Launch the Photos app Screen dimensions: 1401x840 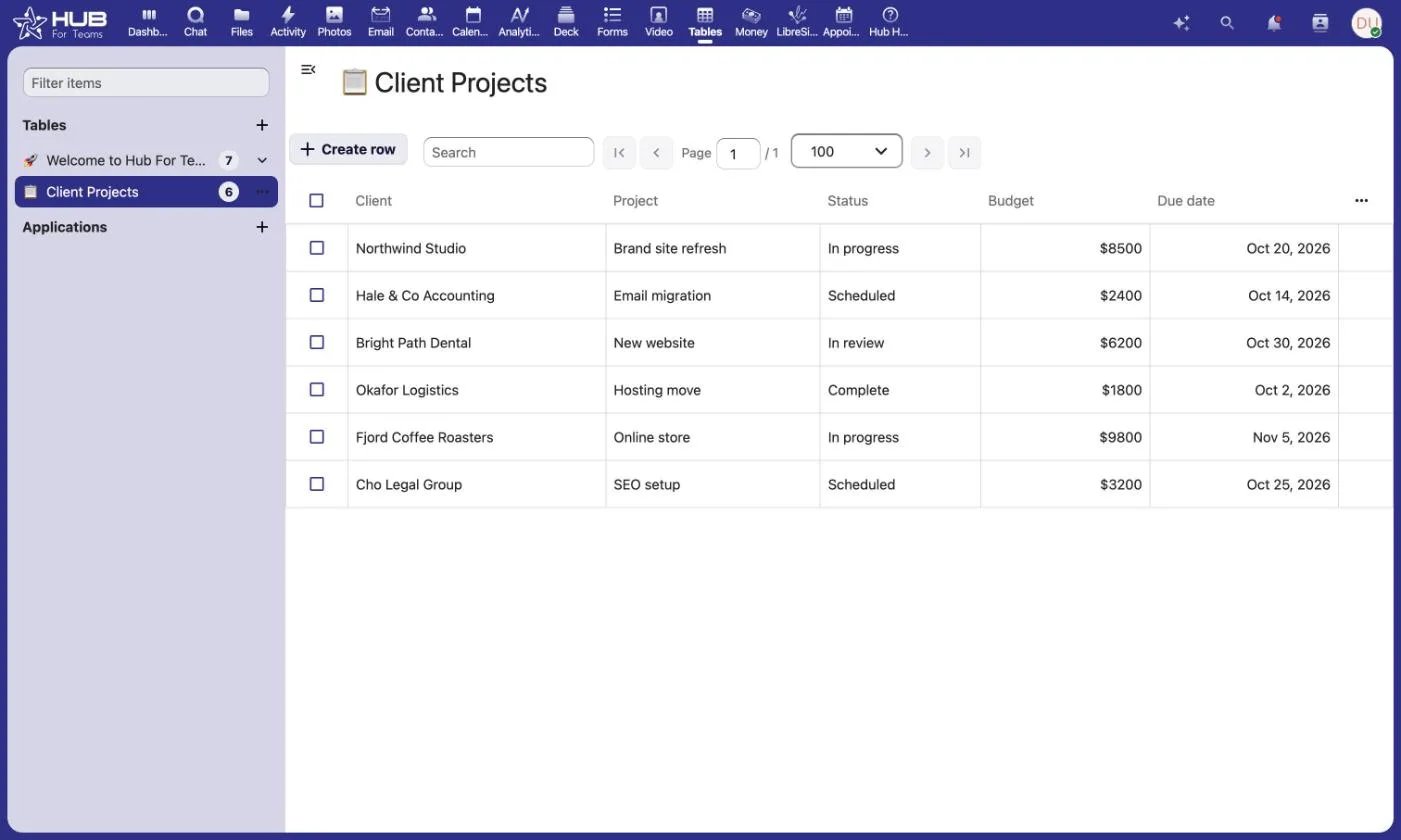click(x=334, y=22)
